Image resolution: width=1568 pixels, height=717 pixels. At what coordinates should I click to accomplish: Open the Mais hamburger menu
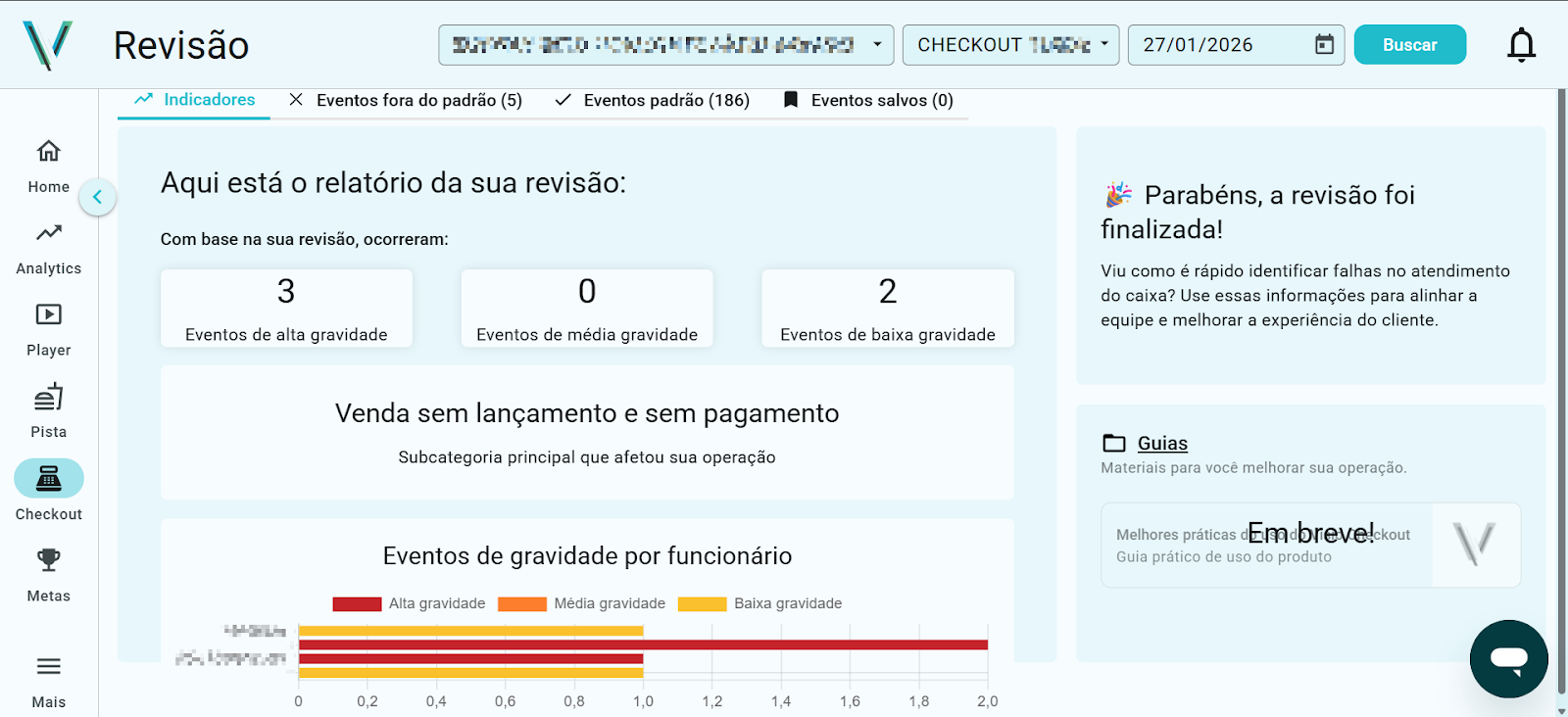click(48, 667)
